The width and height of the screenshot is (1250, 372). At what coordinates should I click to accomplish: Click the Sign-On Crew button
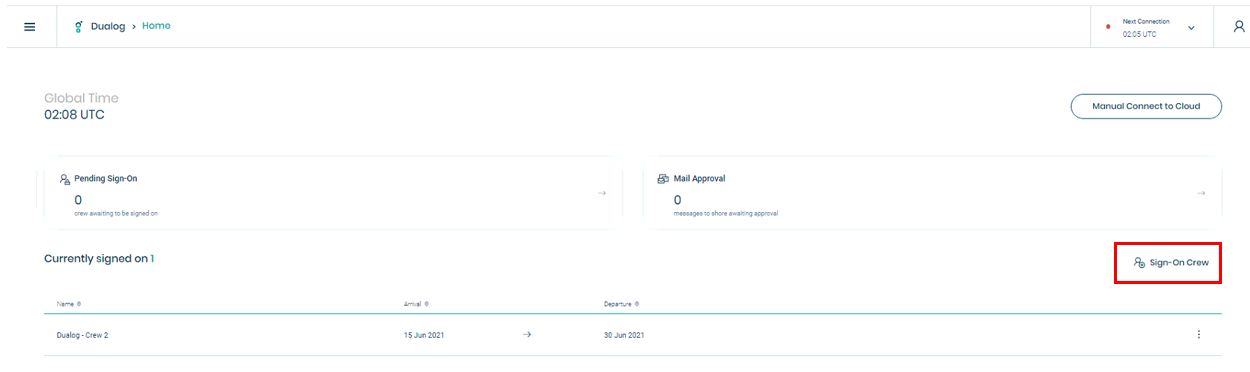pos(1168,263)
